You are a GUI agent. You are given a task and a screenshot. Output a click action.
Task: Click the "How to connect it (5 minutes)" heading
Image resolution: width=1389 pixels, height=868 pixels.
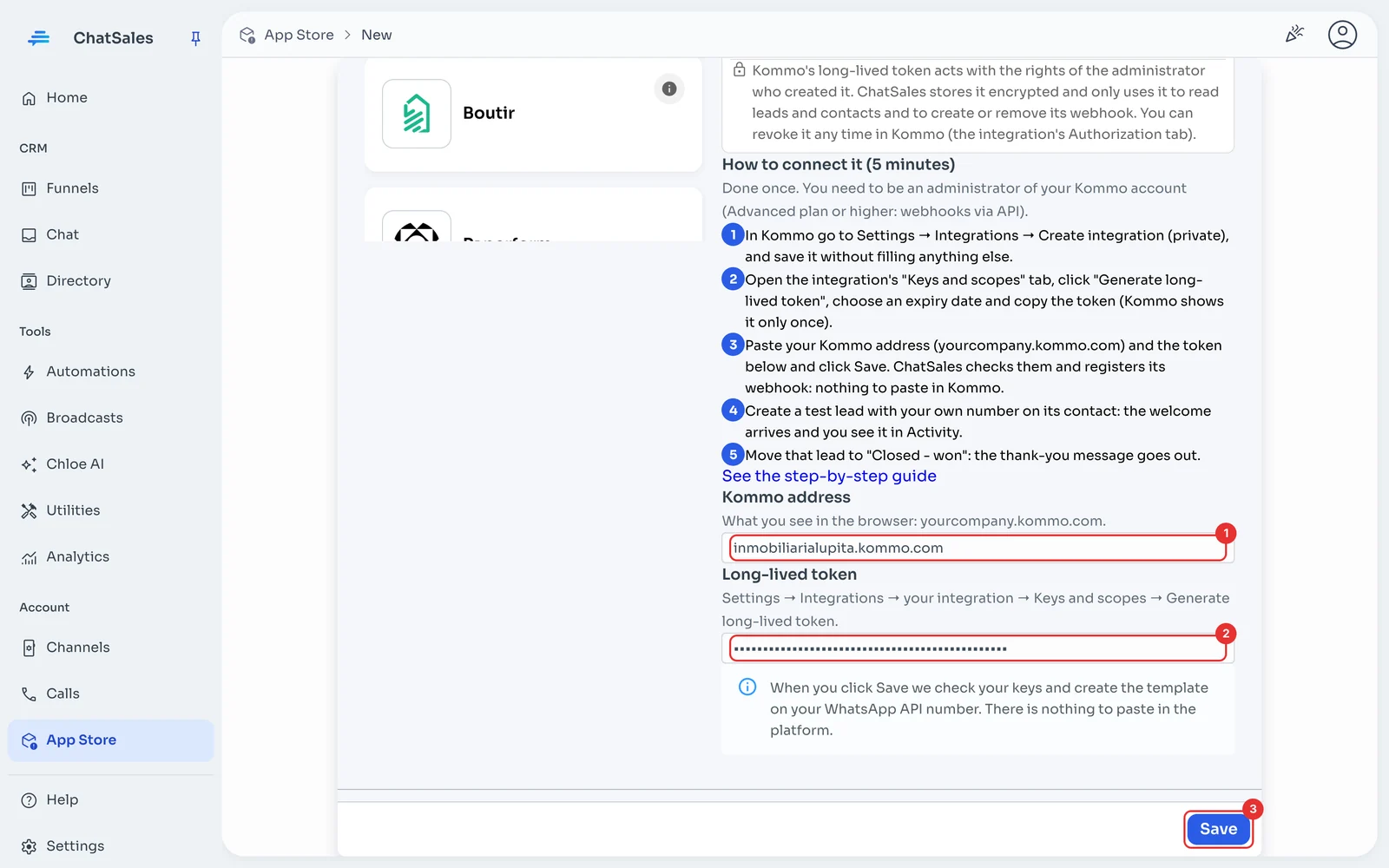(839, 164)
